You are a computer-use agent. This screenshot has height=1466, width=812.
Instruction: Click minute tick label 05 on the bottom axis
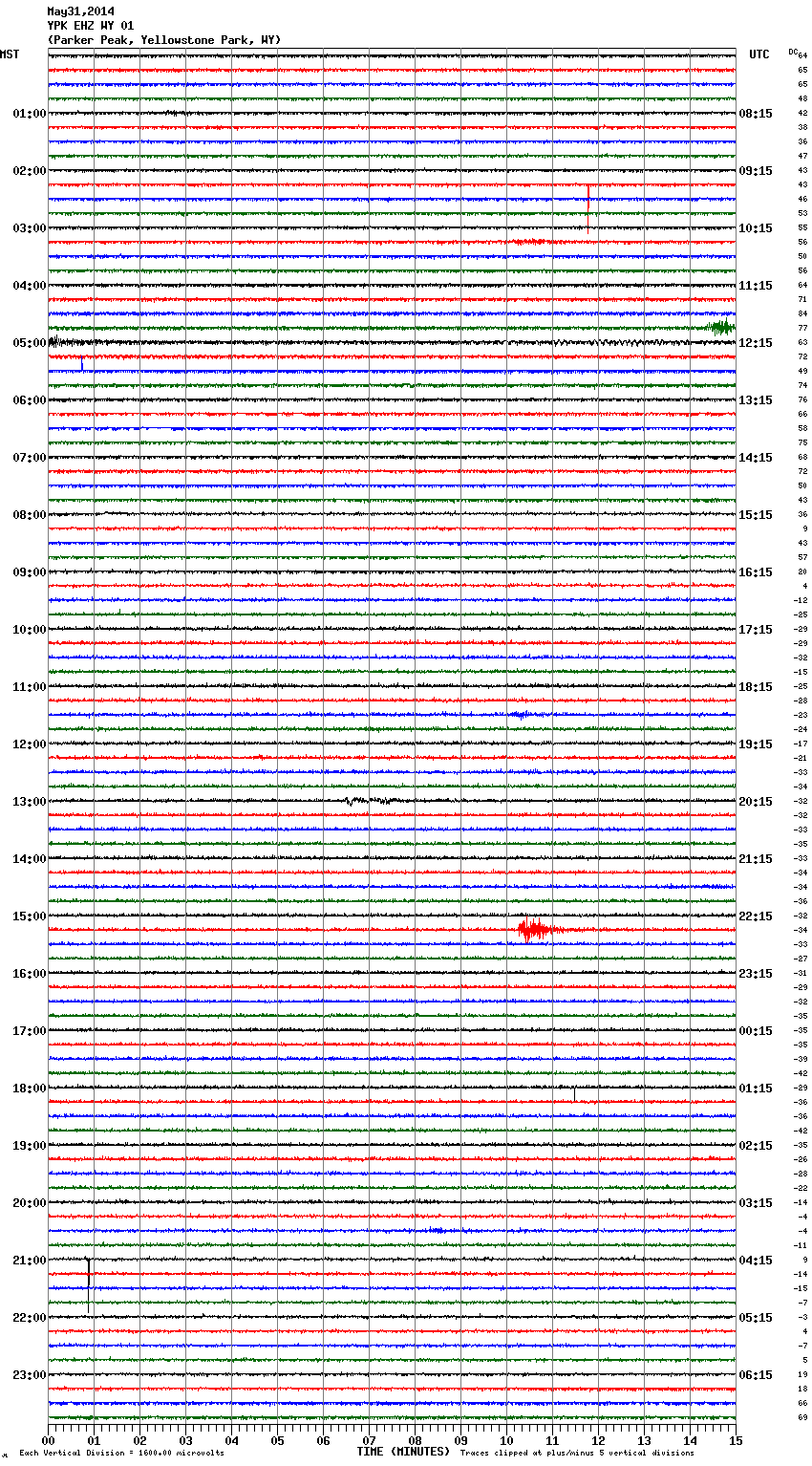coord(278,1440)
